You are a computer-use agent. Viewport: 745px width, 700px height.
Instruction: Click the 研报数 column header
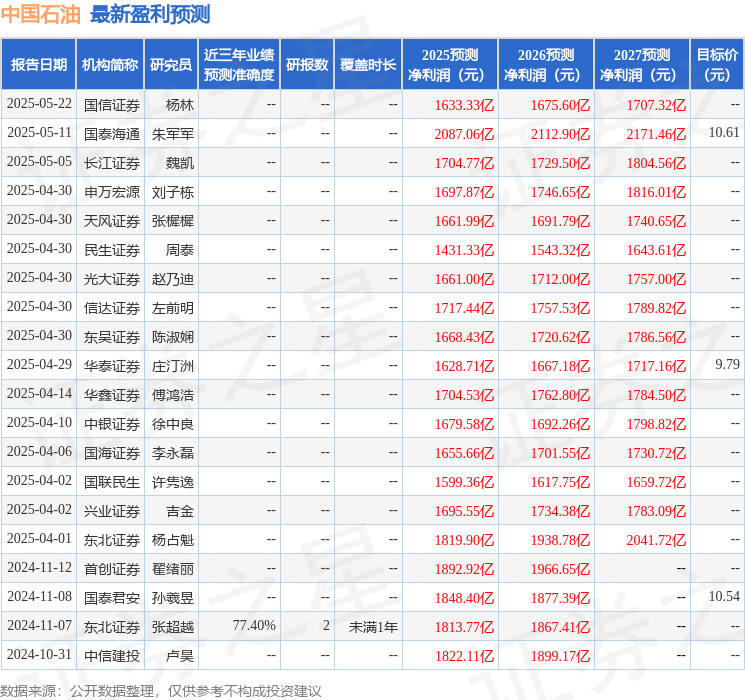click(307, 65)
